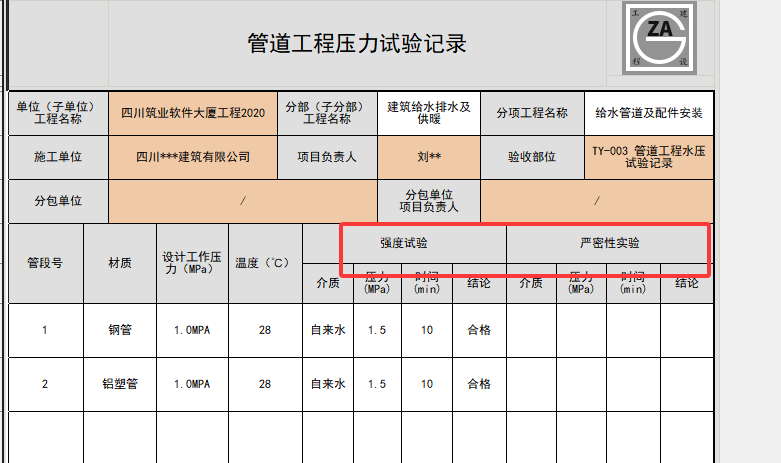Select the 钢管 material cell

(x=120, y=330)
